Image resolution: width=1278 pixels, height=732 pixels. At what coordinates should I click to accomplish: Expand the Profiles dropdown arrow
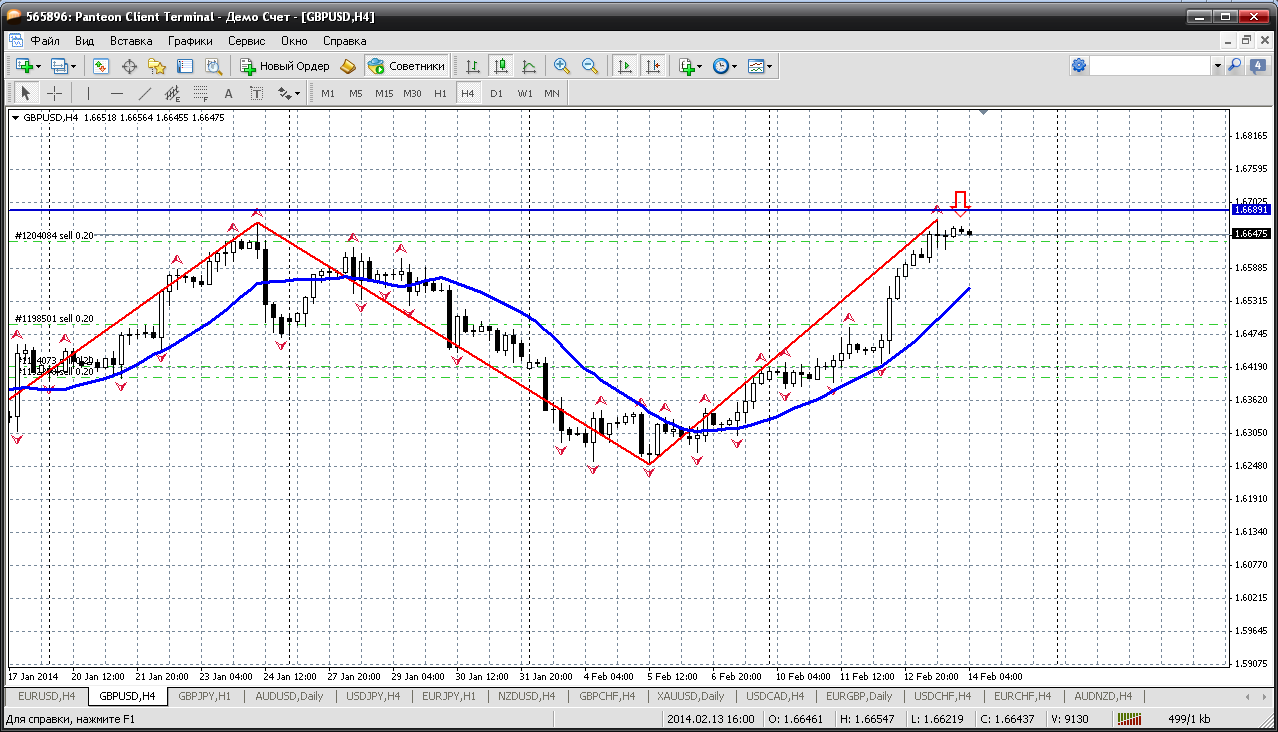click(74, 67)
